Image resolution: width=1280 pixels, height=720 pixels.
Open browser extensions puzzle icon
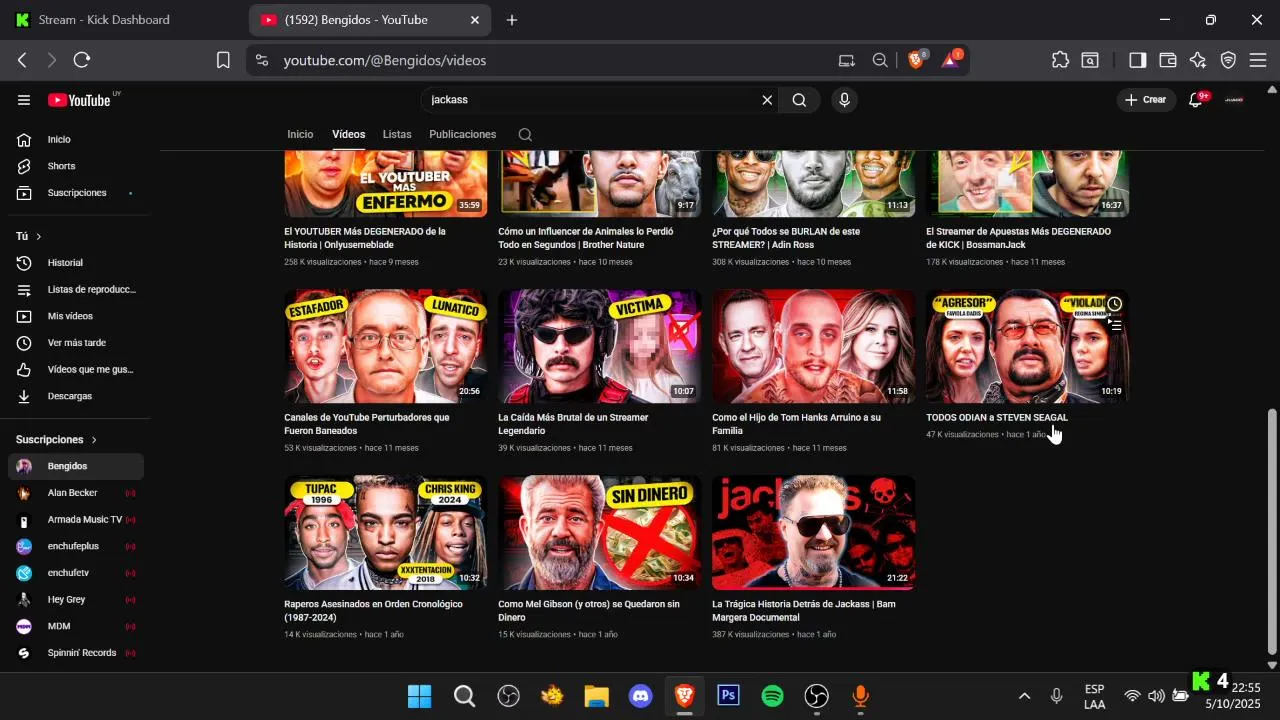point(1061,60)
